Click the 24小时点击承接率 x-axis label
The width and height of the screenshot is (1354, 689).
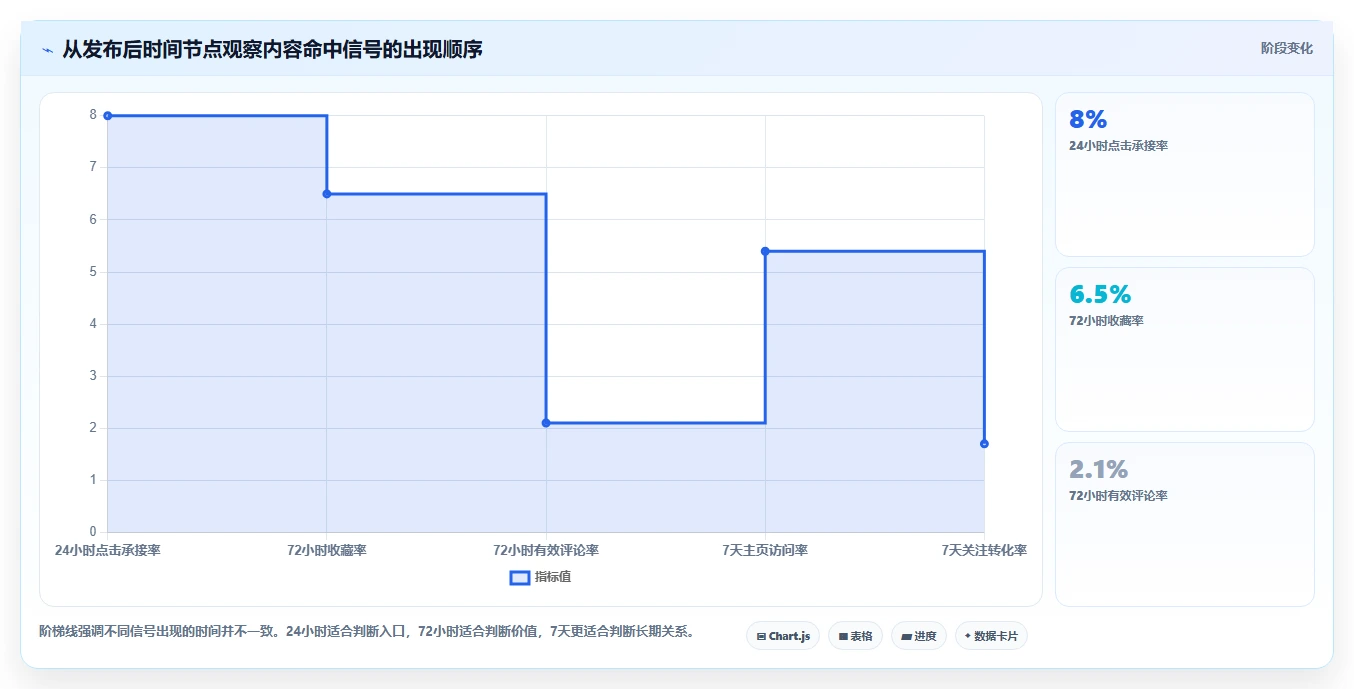[107, 550]
